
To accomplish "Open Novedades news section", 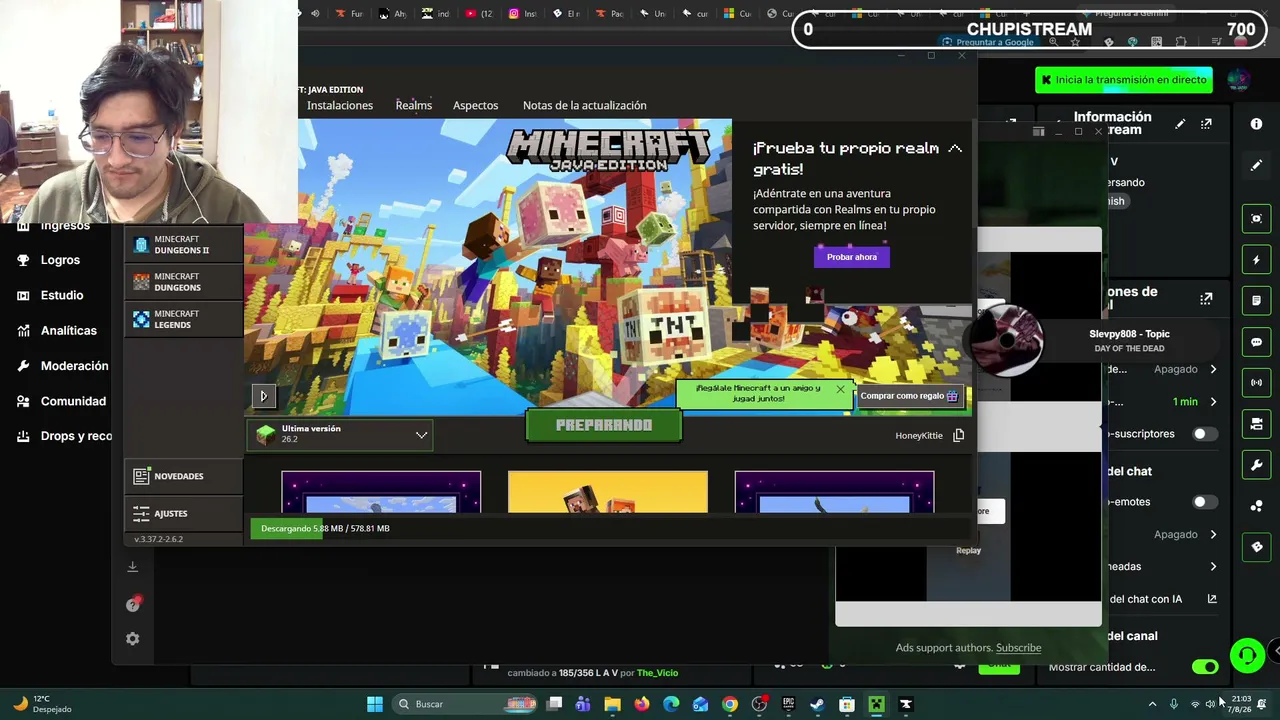I will click(x=183, y=476).
